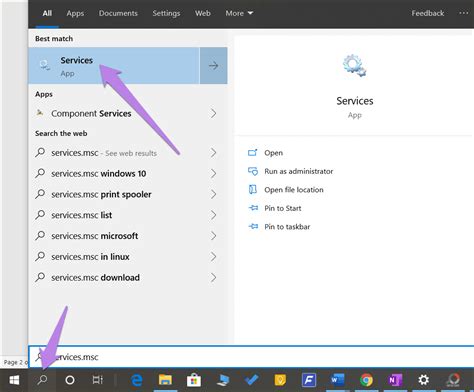
Task: Open Task View on the taskbar
Action: (x=97, y=380)
